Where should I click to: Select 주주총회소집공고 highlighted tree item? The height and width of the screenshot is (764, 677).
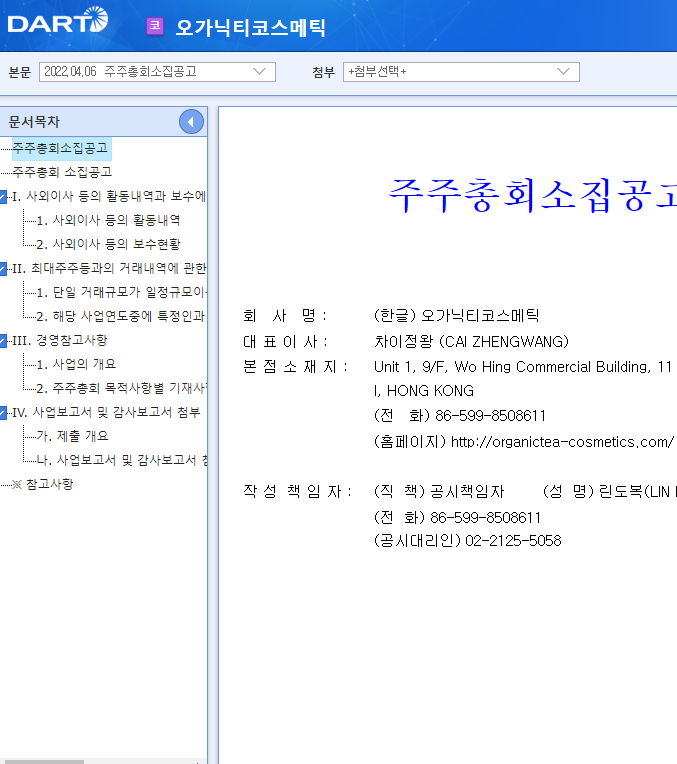coord(60,148)
